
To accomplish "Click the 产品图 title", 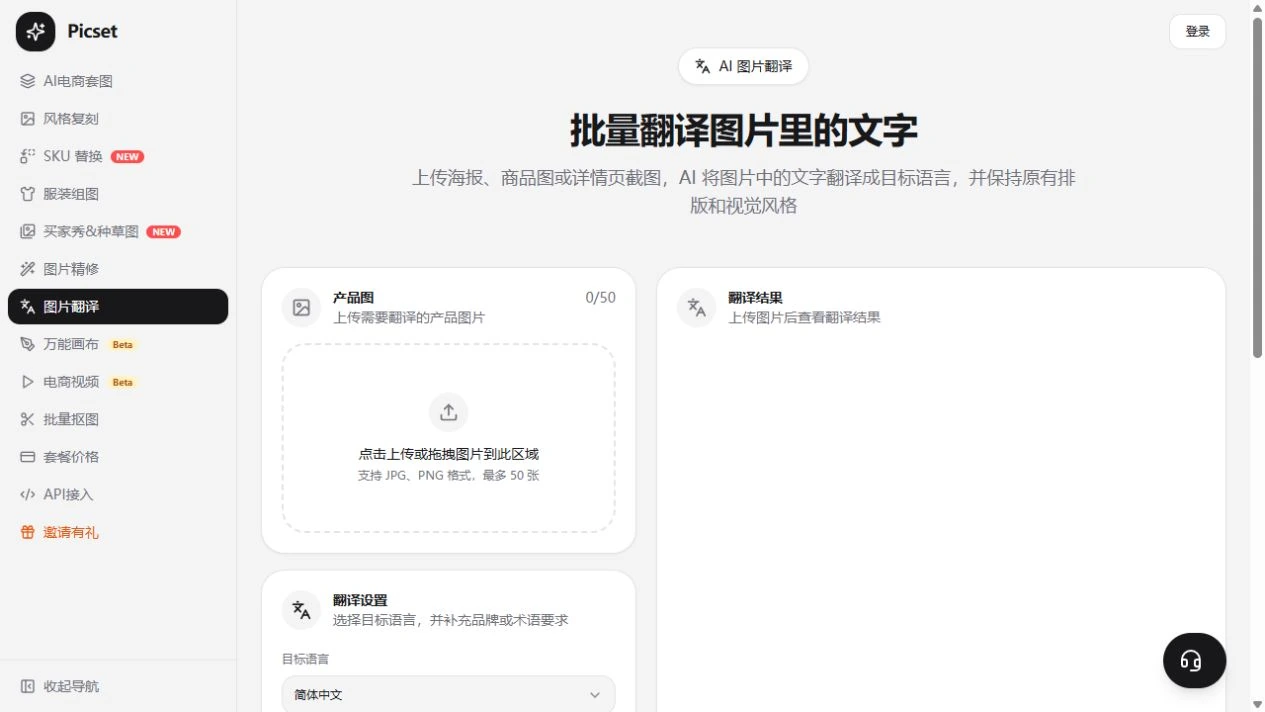I will point(353,298).
